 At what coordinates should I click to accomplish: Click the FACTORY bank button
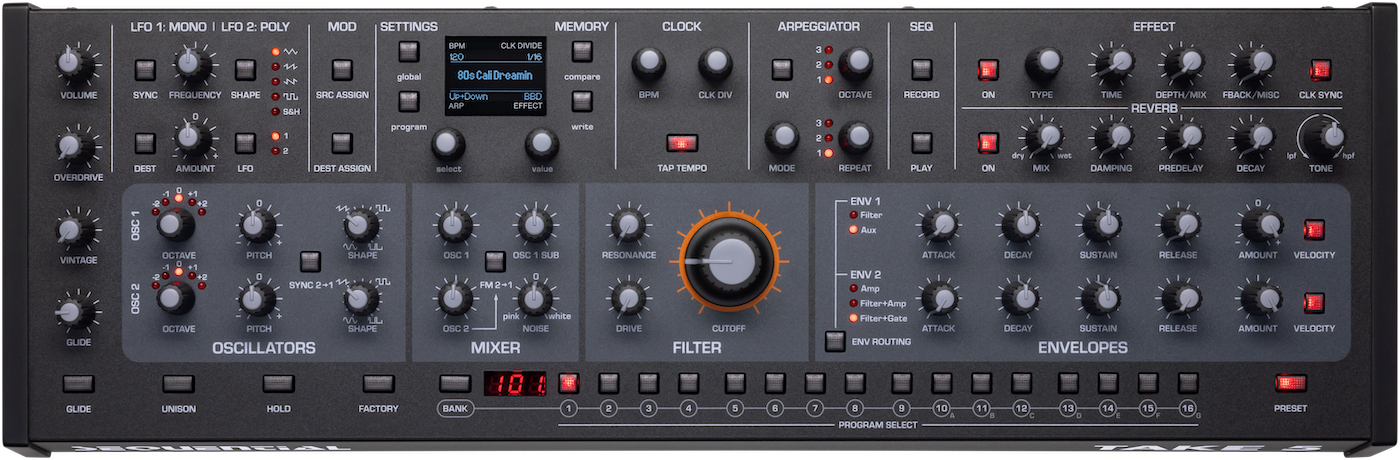point(378,384)
